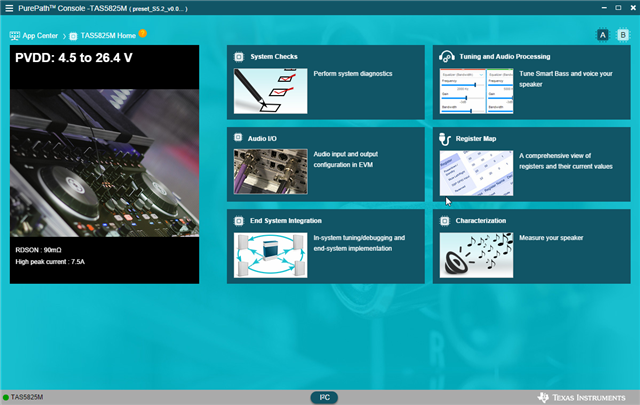640x405 pixels.
Task: Open End System Integration title
Action: [286, 220]
